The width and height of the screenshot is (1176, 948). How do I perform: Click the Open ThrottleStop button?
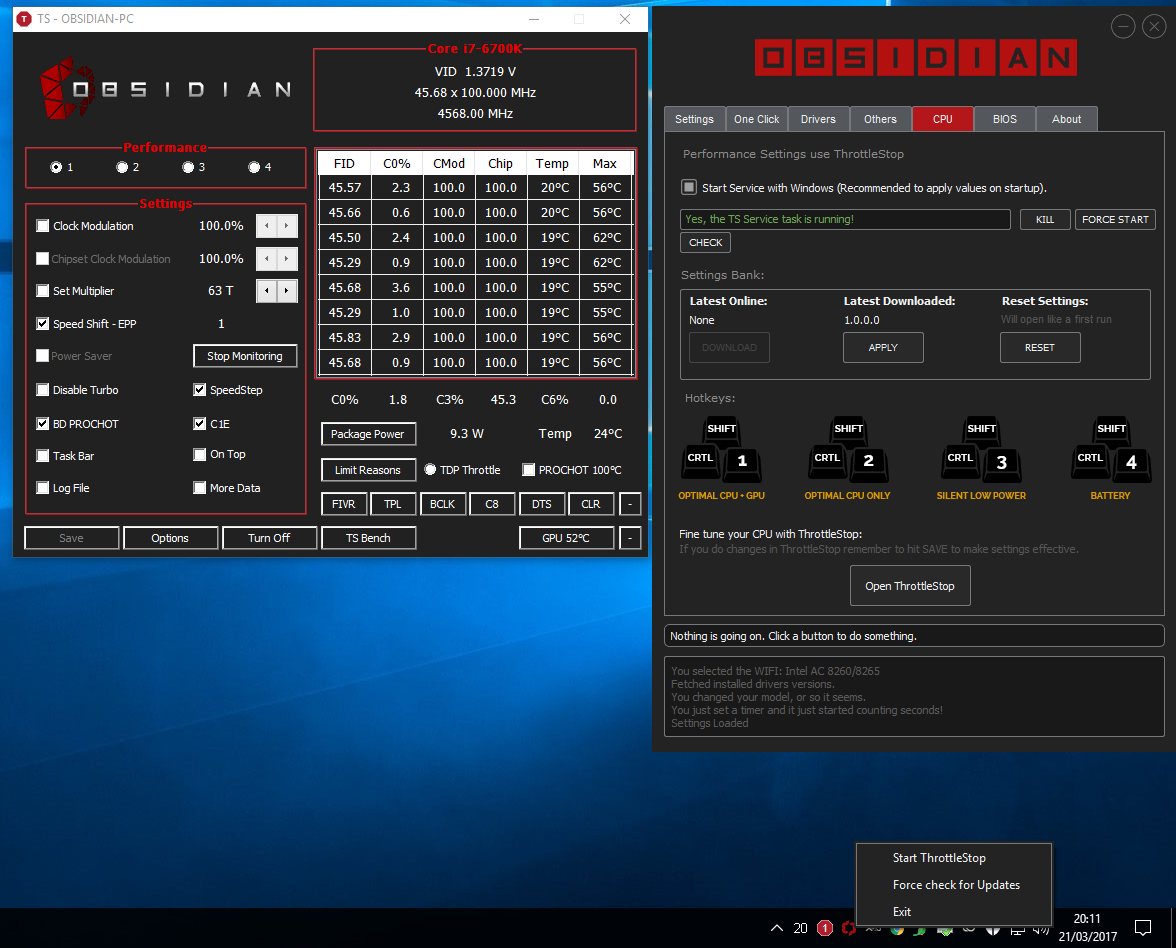[x=910, y=586]
